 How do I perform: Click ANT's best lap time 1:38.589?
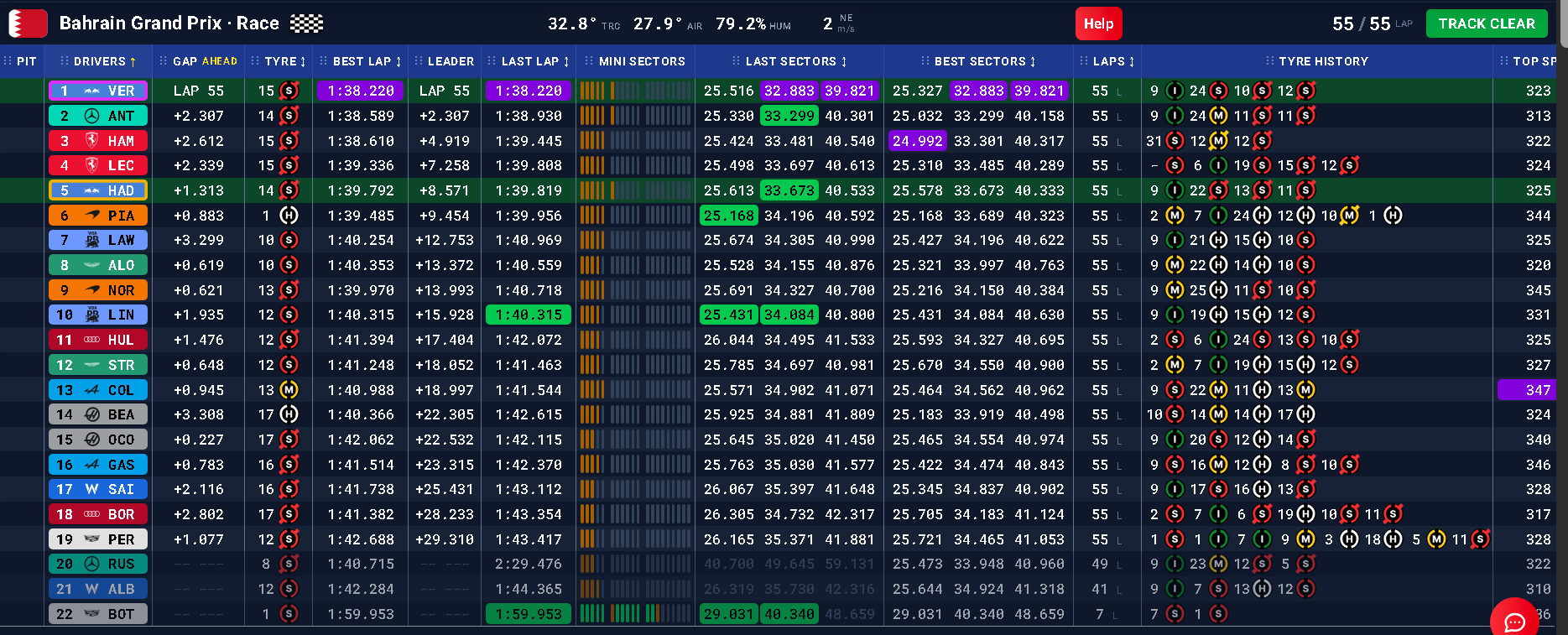tap(361, 116)
